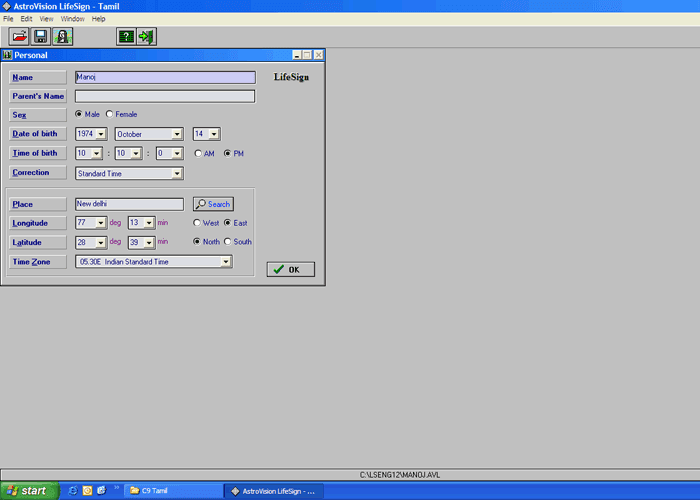Click the portrait toolbar icon
Image resolution: width=700 pixels, height=500 pixels.
pos(62,37)
